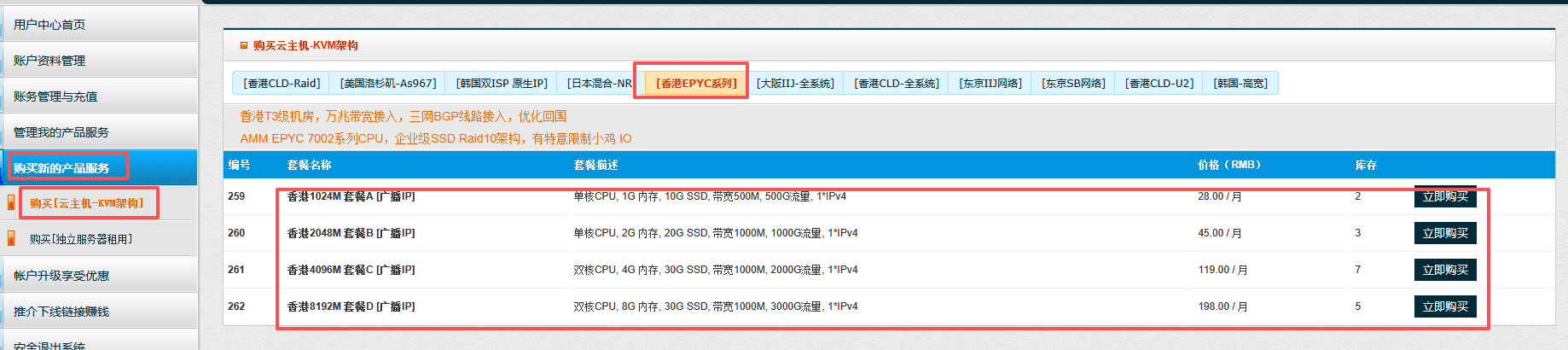Click row number 259
Viewport: 1568px width, 350px height.
tap(236, 196)
